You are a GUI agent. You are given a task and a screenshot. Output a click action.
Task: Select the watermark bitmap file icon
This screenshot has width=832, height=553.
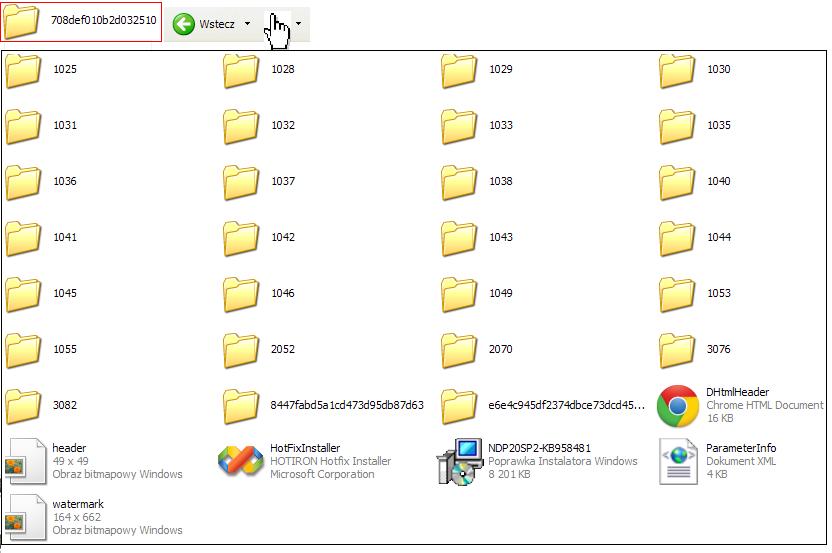point(24,517)
